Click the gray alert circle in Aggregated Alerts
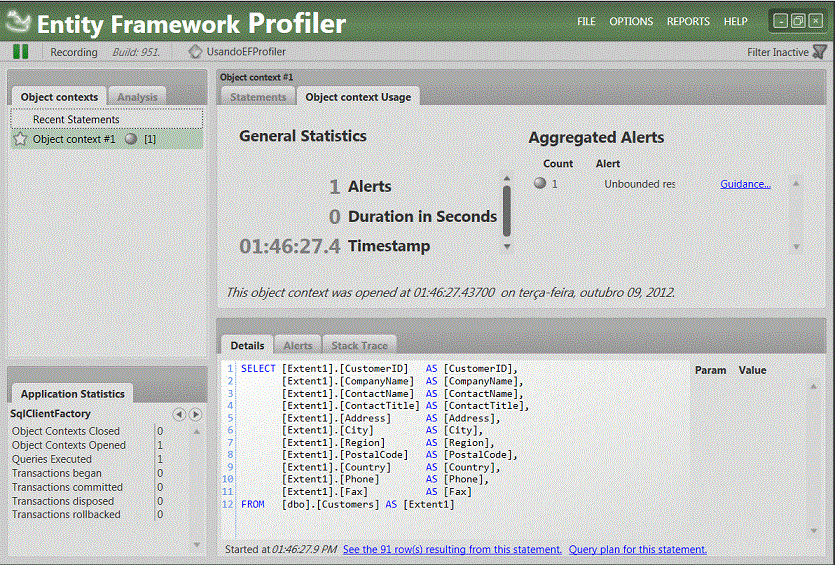The image size is (835, 565). click(x=540, y=183)
